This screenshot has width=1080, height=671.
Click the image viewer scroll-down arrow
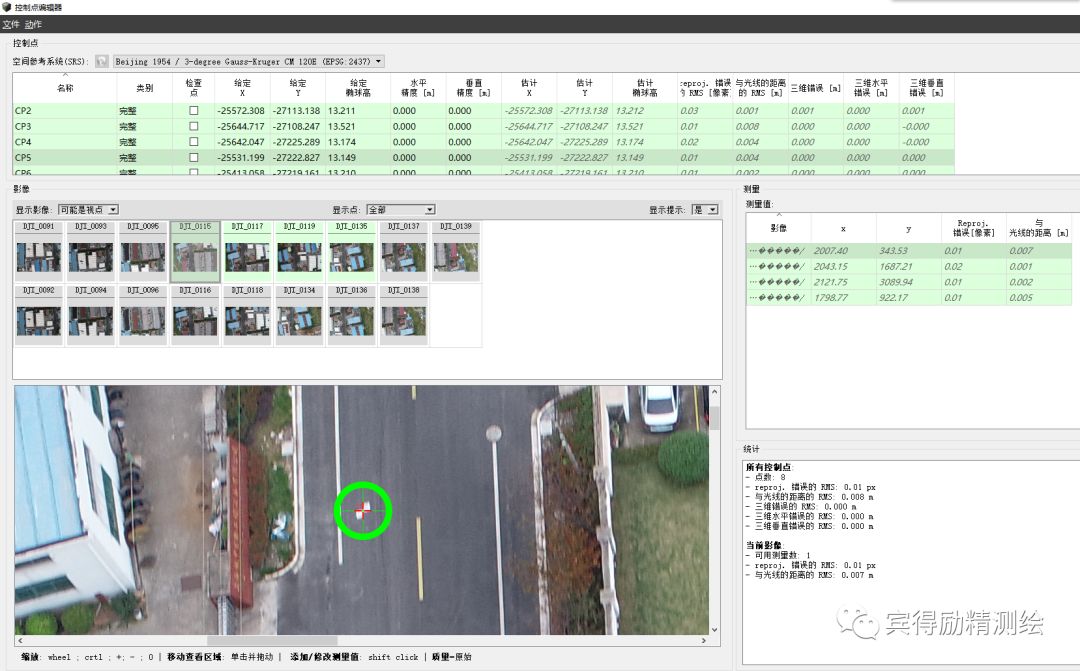[x=714, y=630]
